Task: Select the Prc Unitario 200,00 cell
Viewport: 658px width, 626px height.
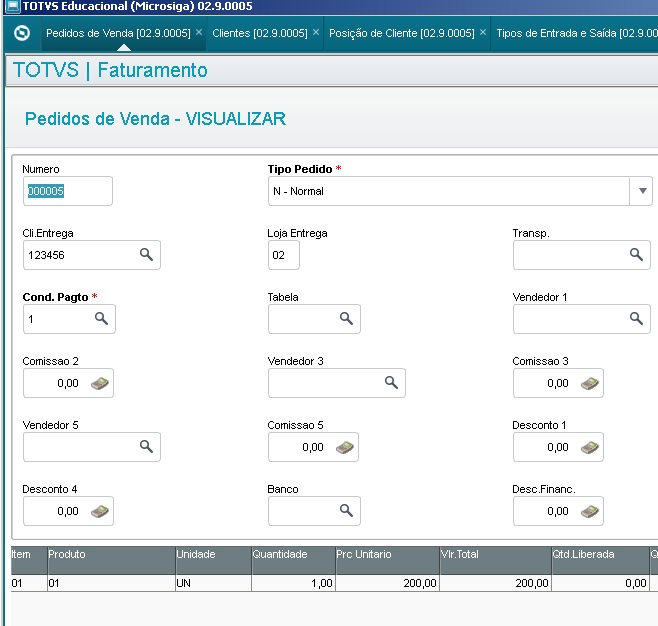Action: point(387,583)
